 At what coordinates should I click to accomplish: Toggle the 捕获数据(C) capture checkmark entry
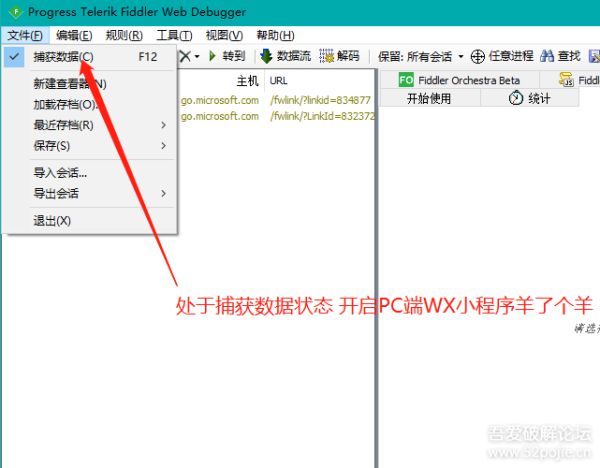tap(90, 57)
